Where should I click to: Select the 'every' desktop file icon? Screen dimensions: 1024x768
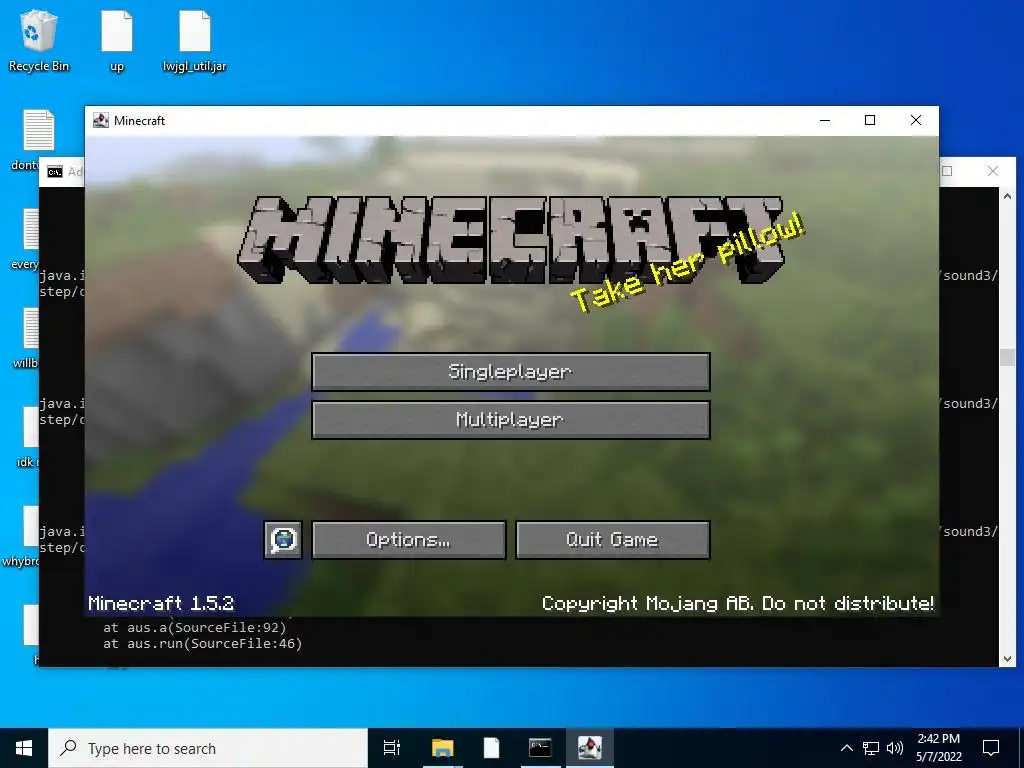[x=31, y=229]
